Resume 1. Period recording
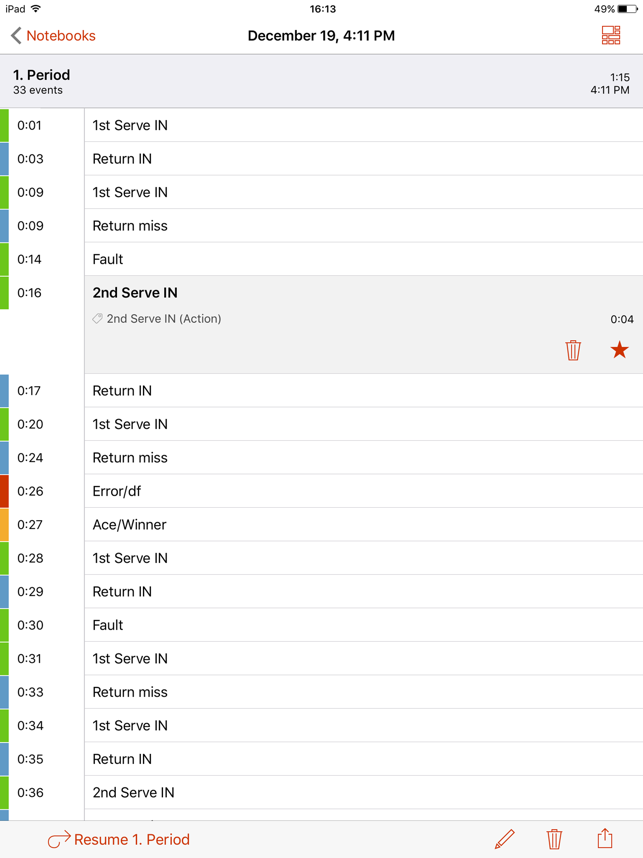Viewport: 643px width, 858px height. click(119, 839)
